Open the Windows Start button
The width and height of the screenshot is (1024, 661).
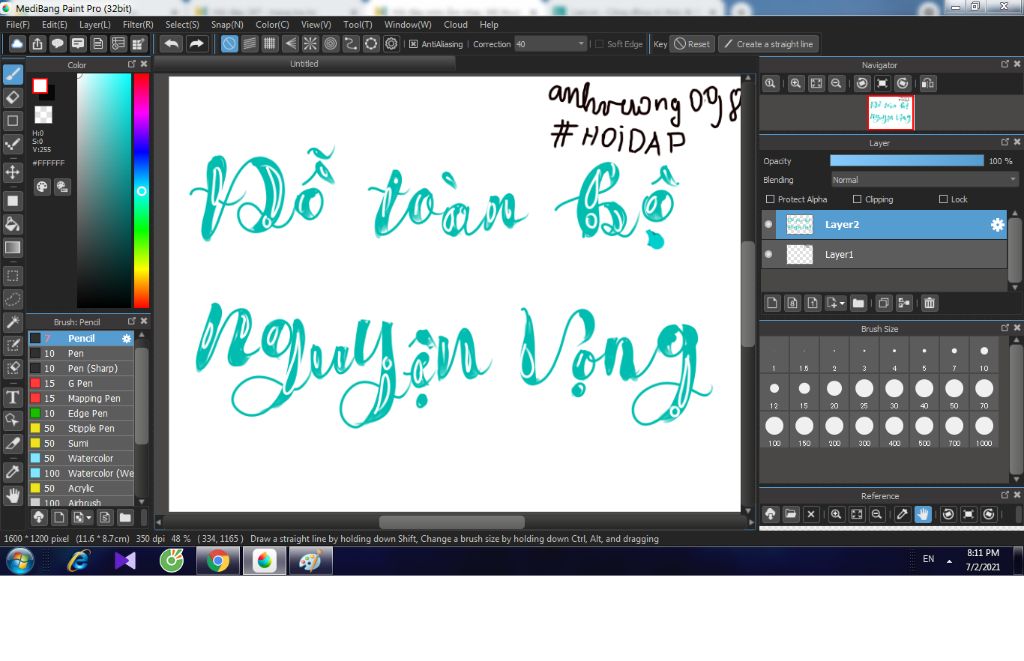tap(20, 561)
